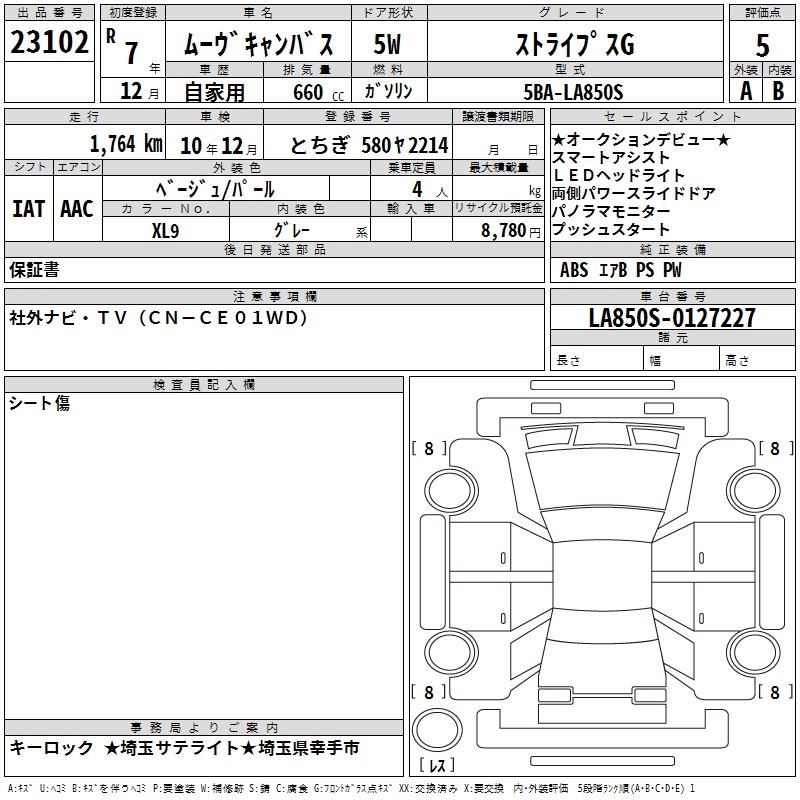Image resolution: width=800 pixels, height=800 pixels.
Task: Select chassis number LA850S-0127227
Action: click(x=672, y=319)
